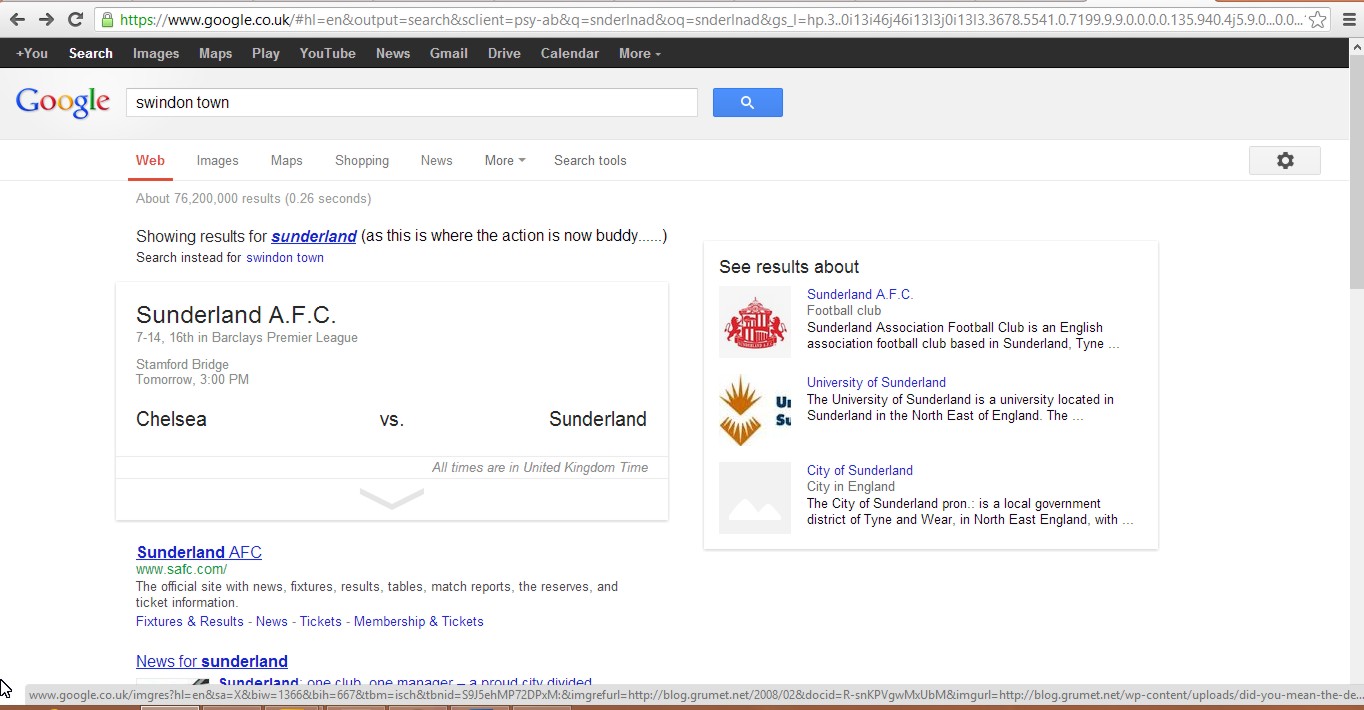This screenshot has height=710, width=1364.
Task: Bookmark this page with the star icon
Action: click(x=1317, y=20)
